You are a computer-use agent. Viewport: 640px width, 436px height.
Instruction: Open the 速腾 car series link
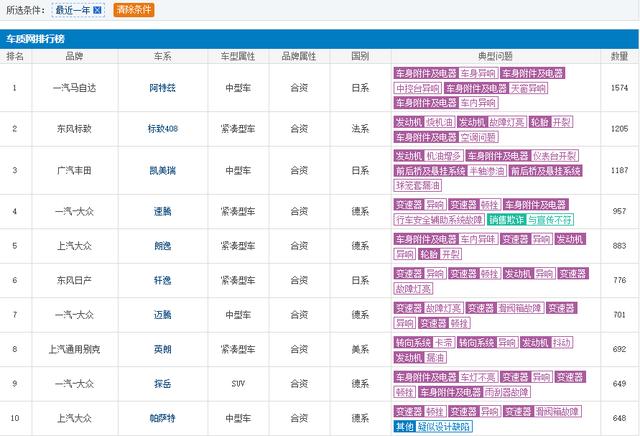tap(162, 211)
